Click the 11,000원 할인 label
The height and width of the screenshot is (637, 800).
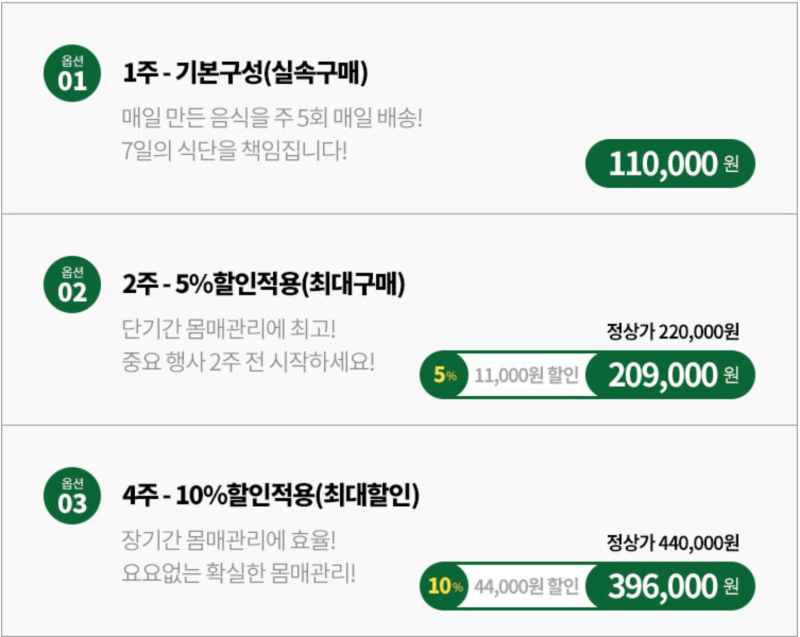(527, 375)
